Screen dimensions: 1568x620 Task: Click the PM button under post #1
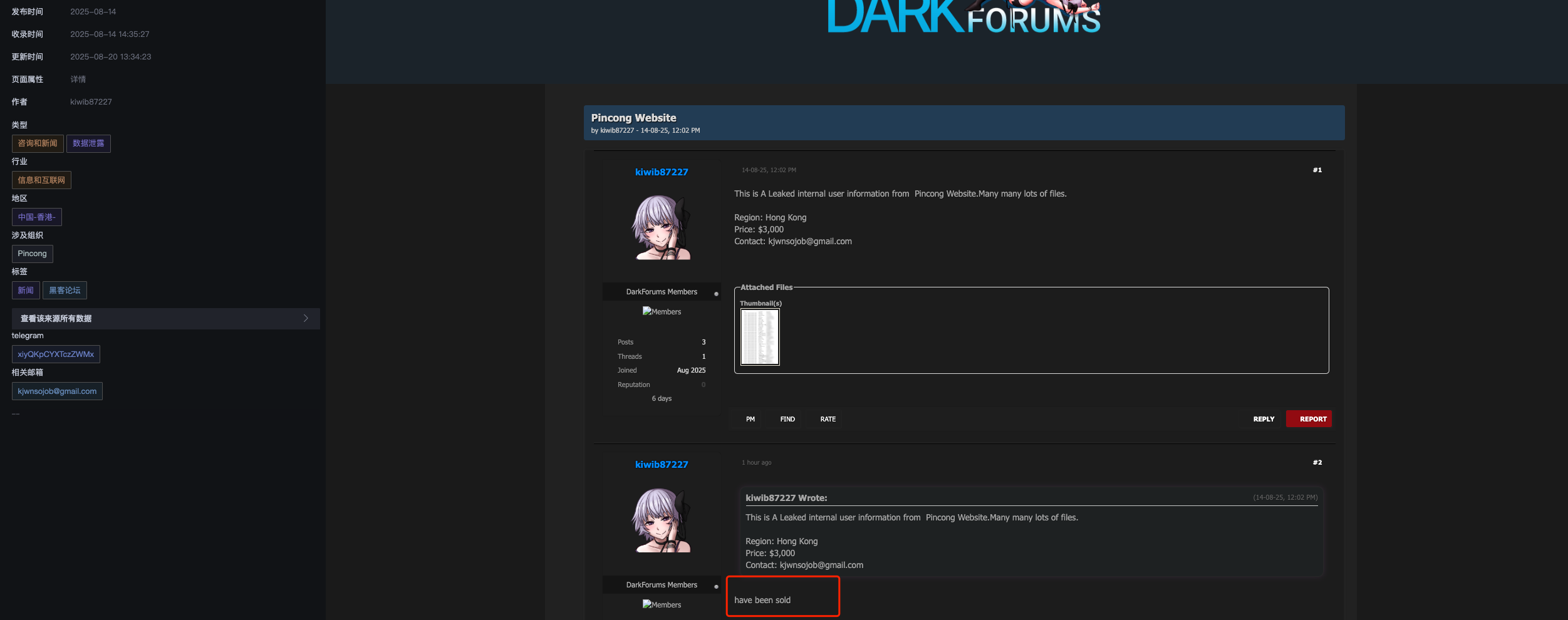point(750,419)
